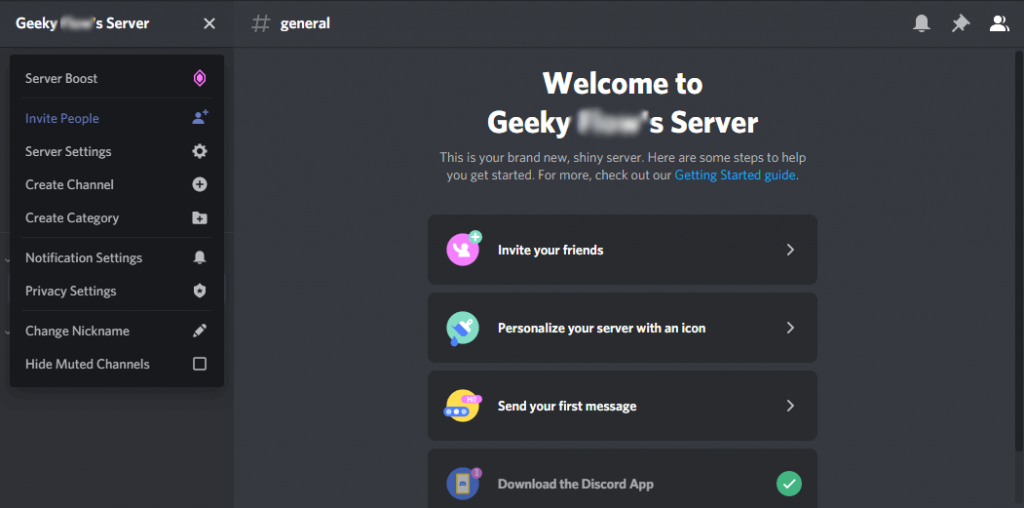Click the Create Category folder icon
1024x508 pixels.
pyautogui.click(x=200, y=218)
